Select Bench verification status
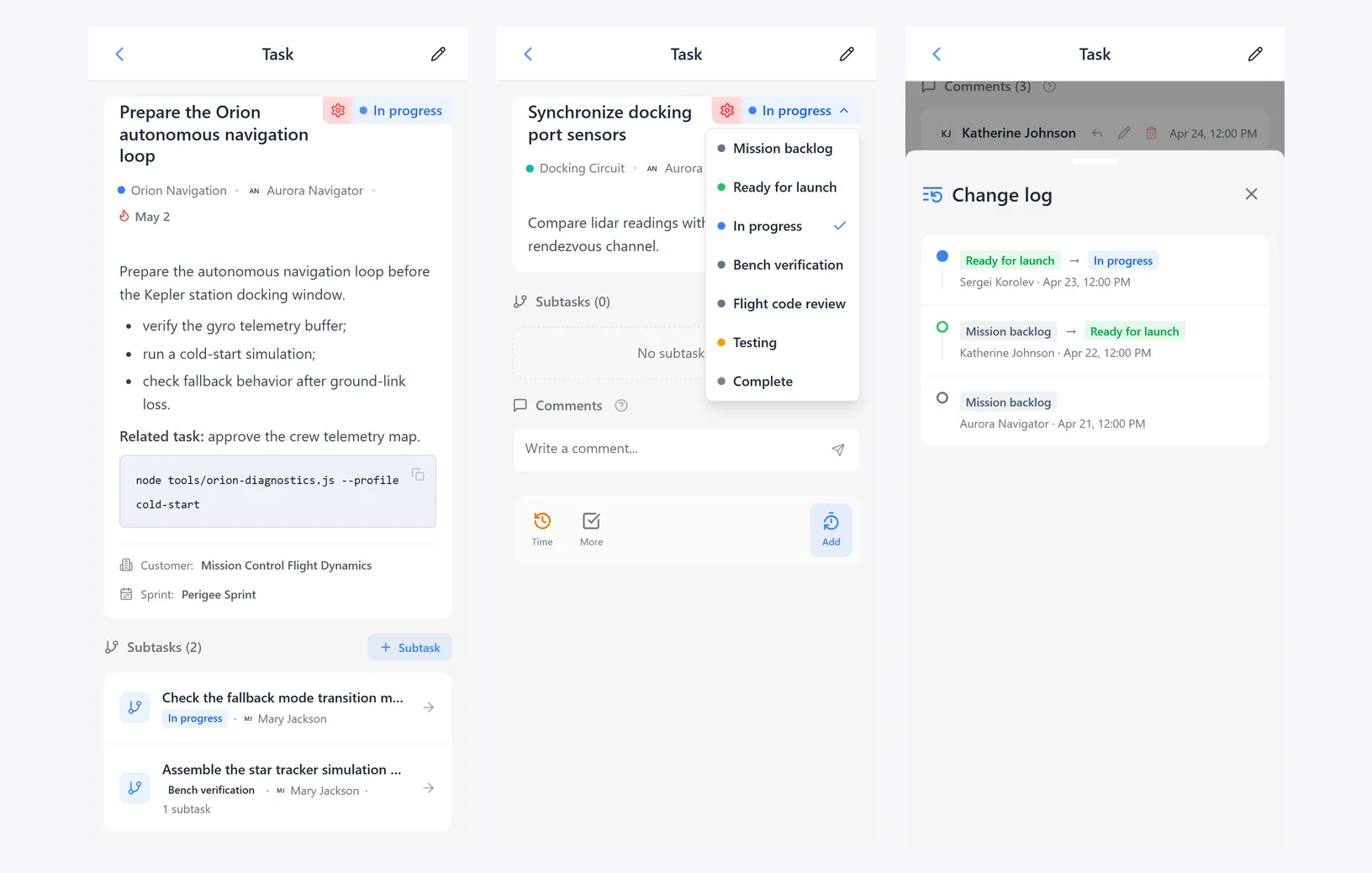The image size is (1372, 873). coord(783,265)
